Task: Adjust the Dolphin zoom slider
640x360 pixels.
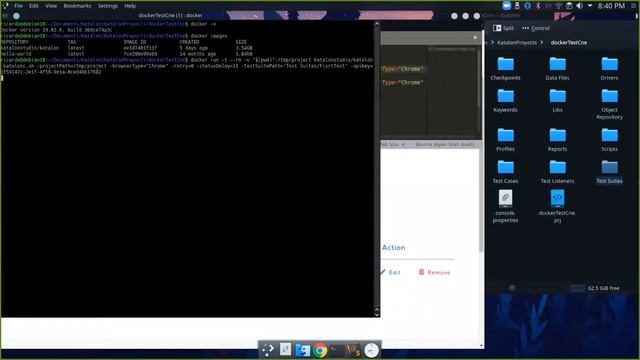Action: (512, 288)
